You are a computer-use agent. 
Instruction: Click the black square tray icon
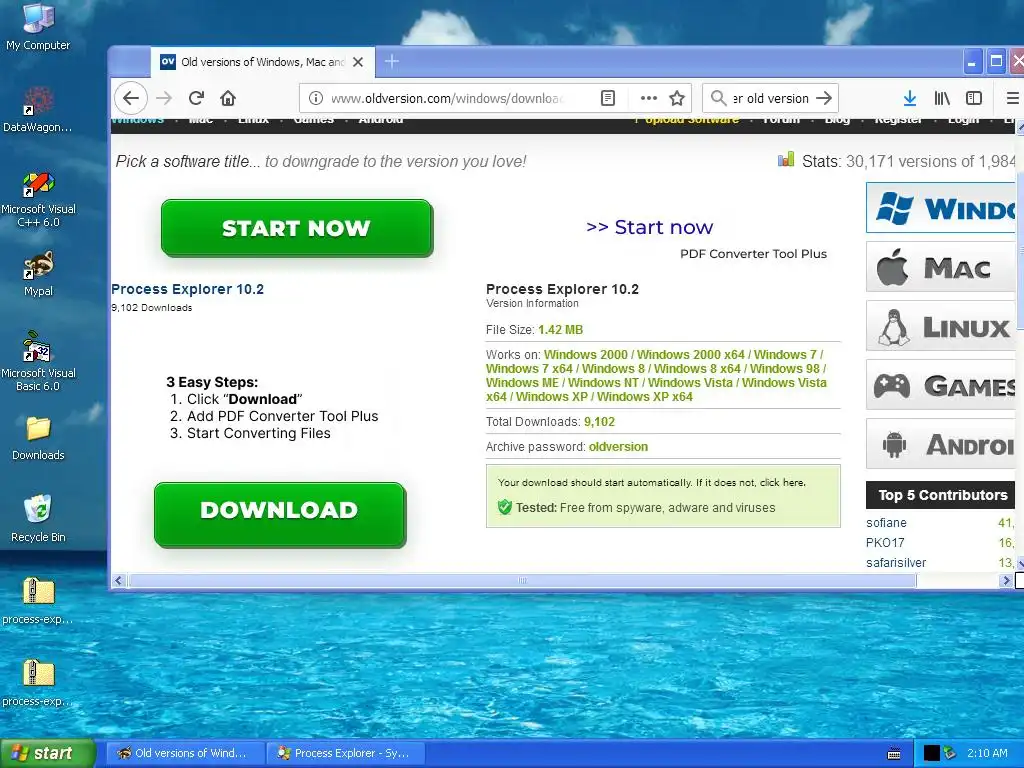[931, 753]
